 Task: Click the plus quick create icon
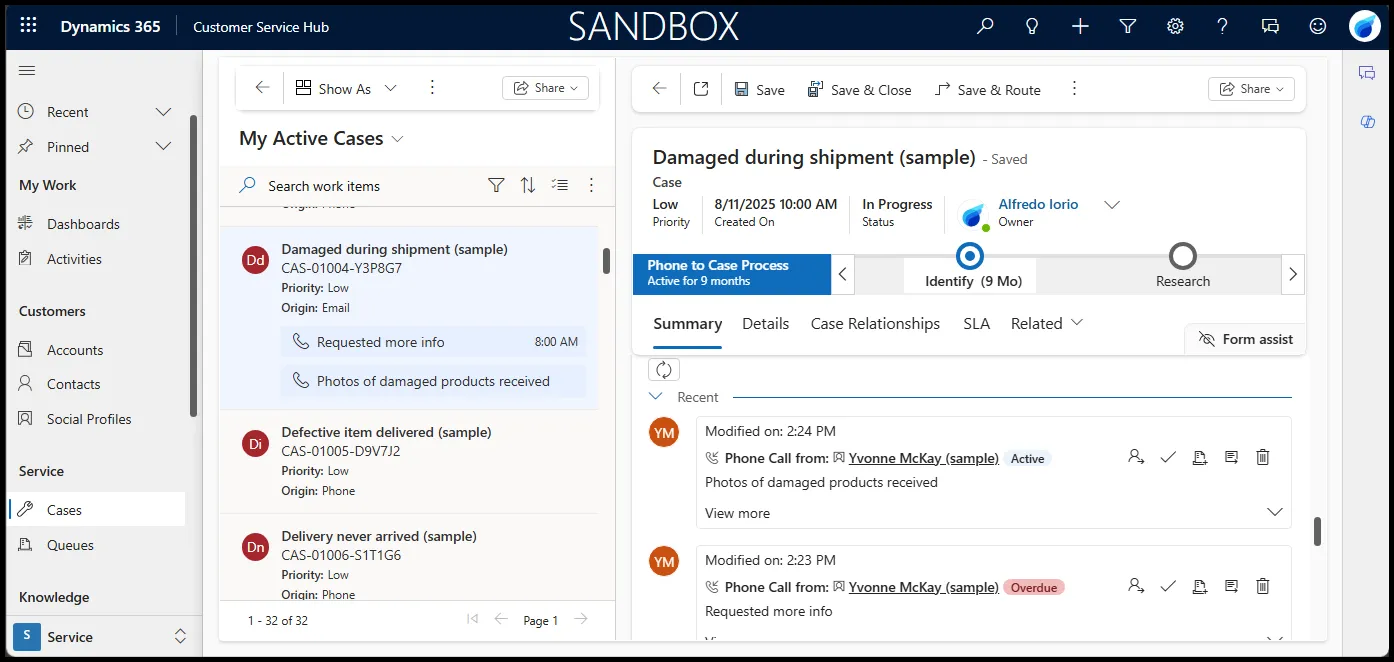pos(1080,26)
